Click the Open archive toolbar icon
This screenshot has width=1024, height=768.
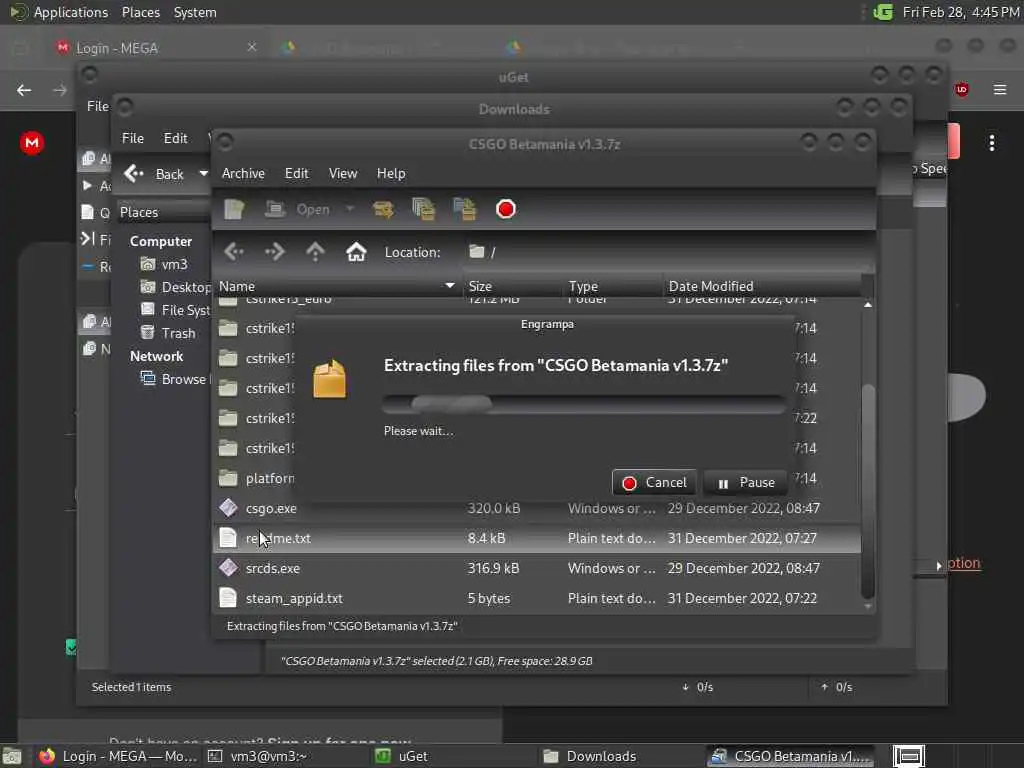275,209
